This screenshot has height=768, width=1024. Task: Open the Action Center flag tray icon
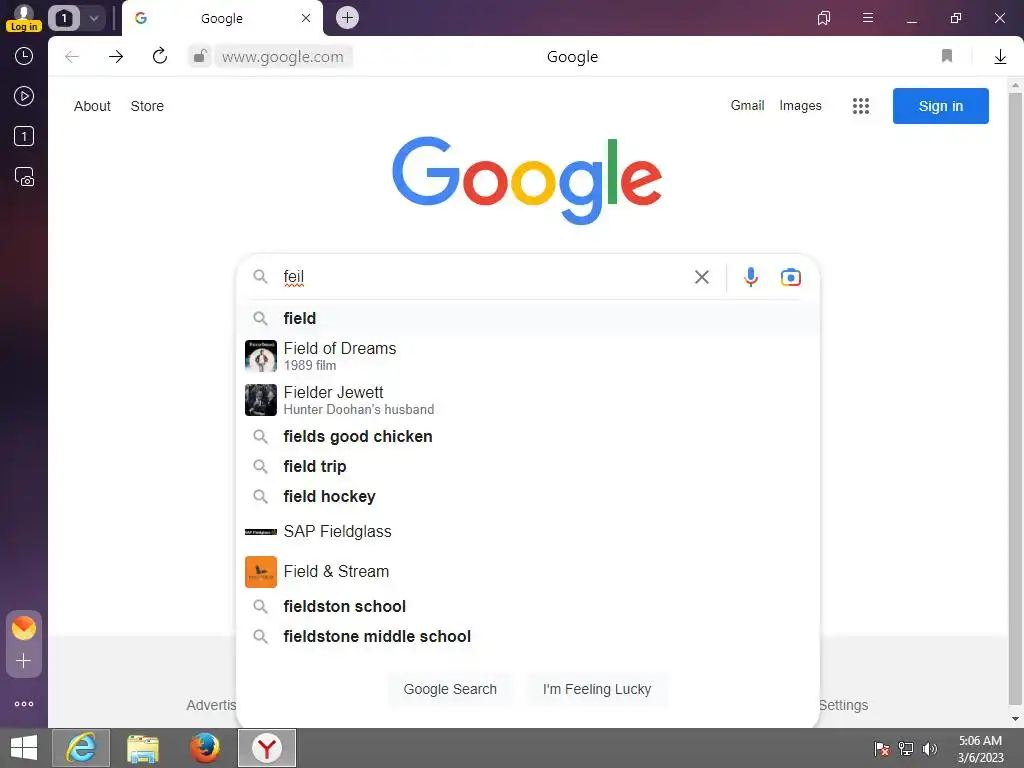[x=882, y=748]
